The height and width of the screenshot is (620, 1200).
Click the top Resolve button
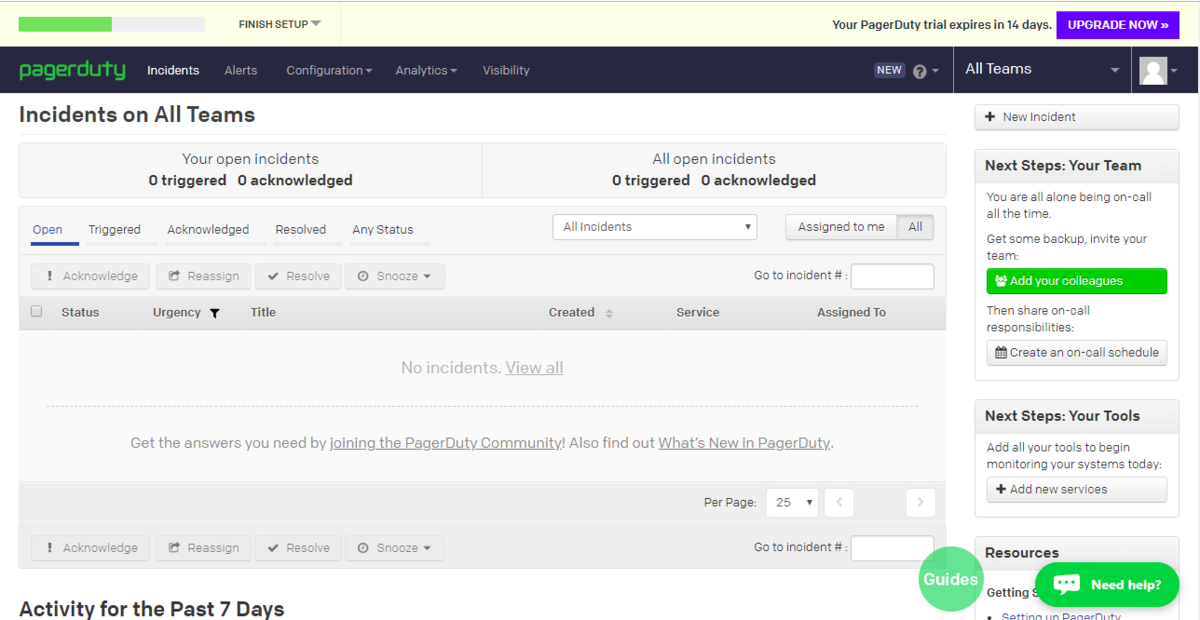[x=298, y=276]
